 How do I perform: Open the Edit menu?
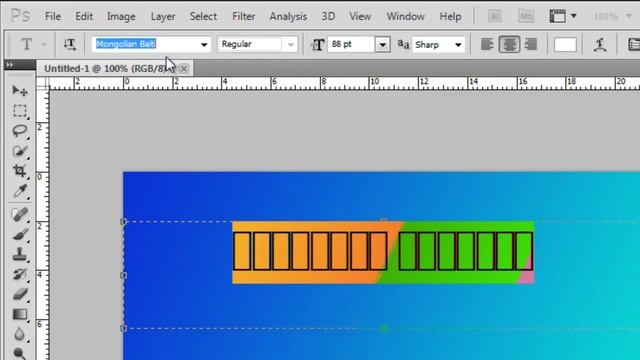[x=84, y=16]
